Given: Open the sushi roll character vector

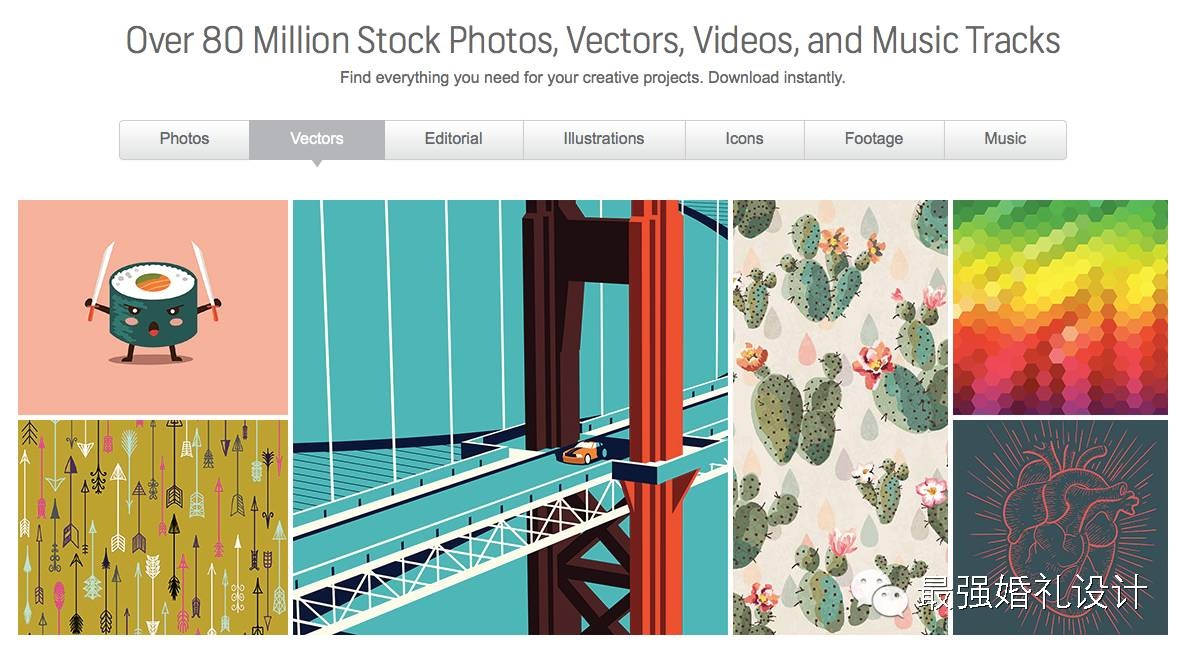Looking at the screenshot, I should [153, 306].
